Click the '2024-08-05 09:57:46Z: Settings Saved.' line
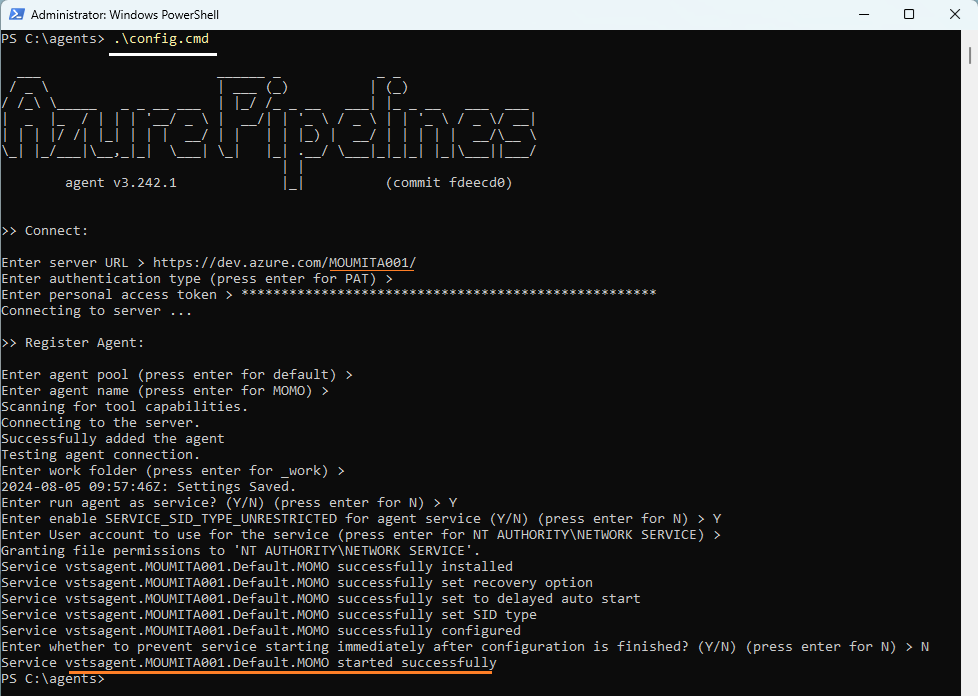 (148, 486)
